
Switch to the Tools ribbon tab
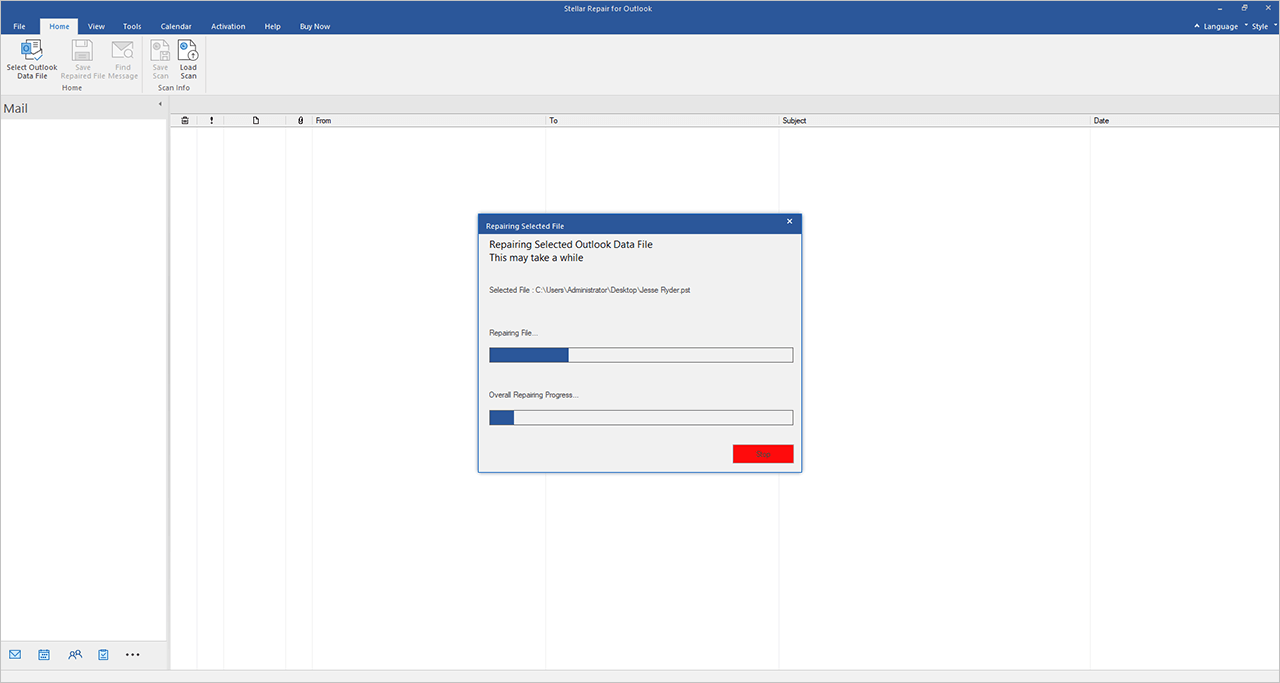point(132,27)
